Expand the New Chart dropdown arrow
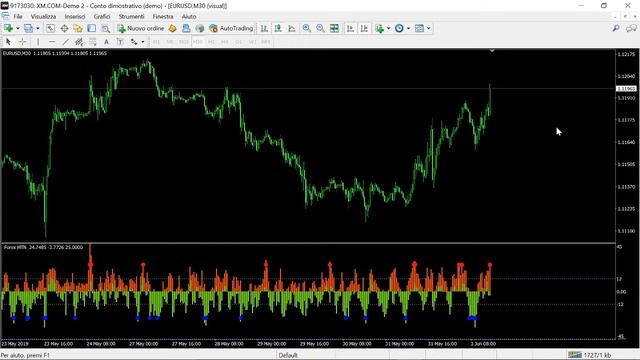Image resolution: width=640 pixels, height=360 pixels. click(x=18, y=28)
